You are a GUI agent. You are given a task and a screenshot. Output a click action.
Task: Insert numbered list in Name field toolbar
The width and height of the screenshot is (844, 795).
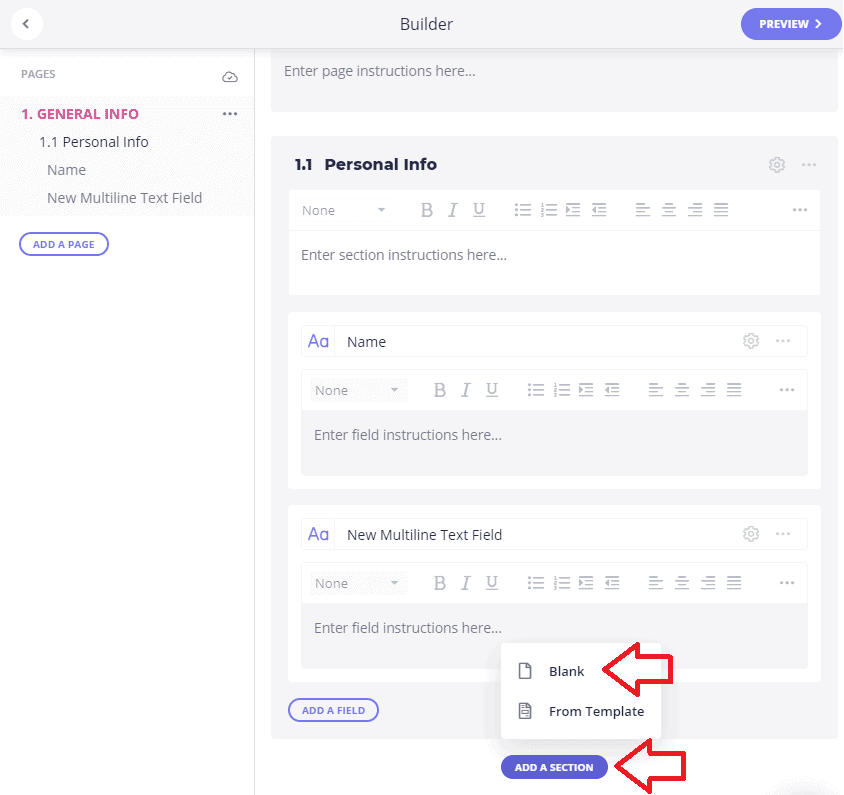[561, 390]
